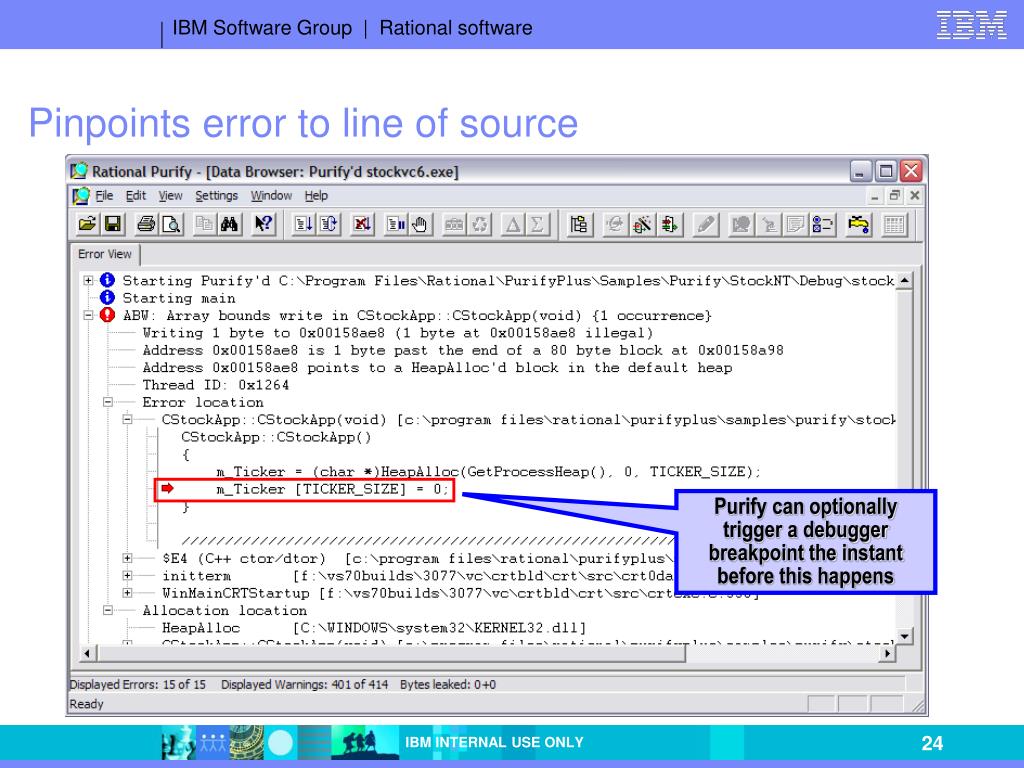Click the Print toolbar icon
The width and height of the screenshot is (1024, 768).
pos(145,225)
